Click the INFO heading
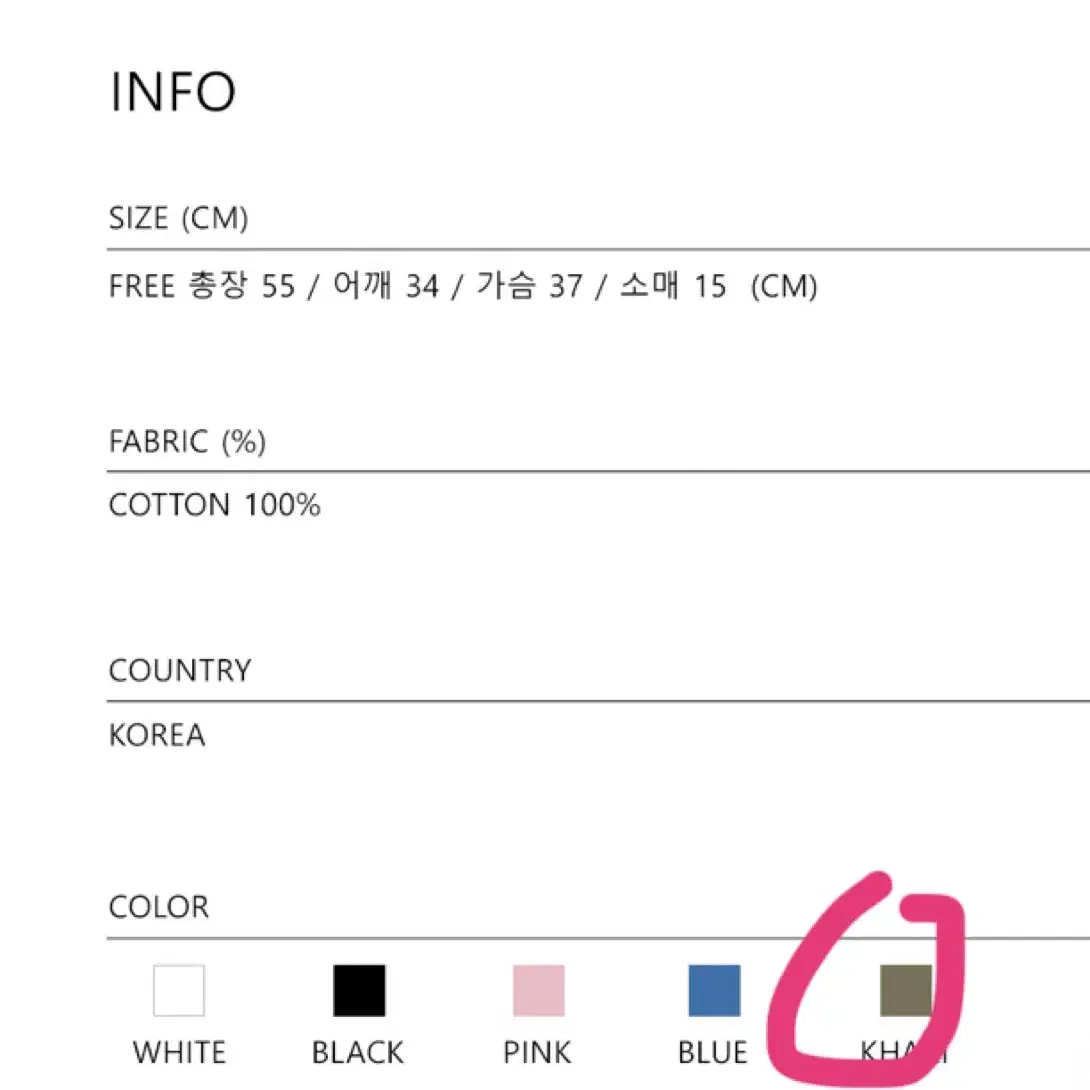Image resolution: width=1090 pixels, height=1090 pixels. 172,91
